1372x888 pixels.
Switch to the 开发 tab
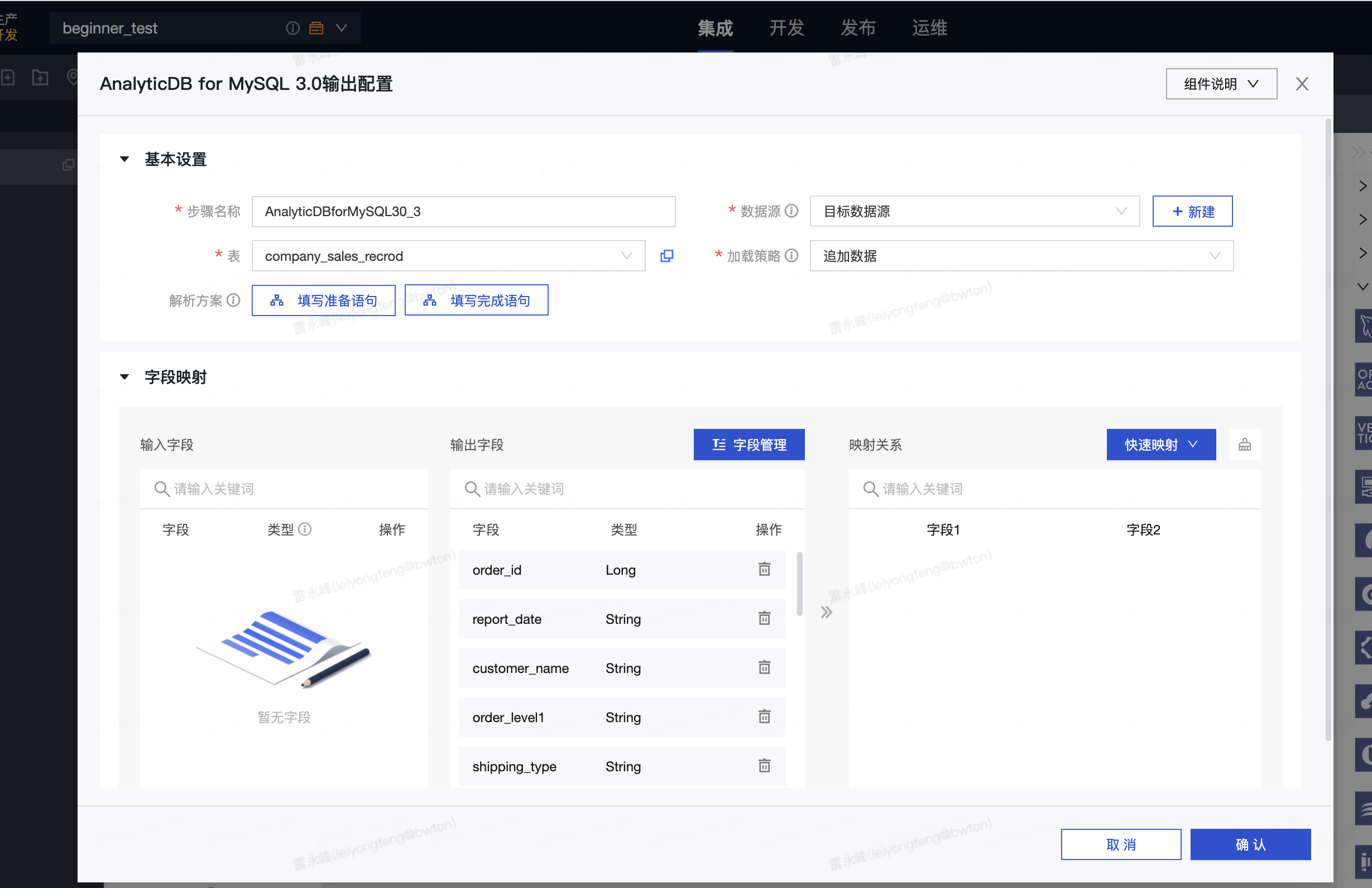coord(786,28)
